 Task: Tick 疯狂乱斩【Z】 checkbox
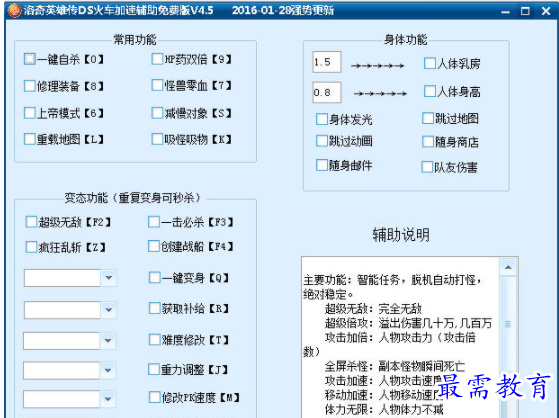tap(31, 247)
